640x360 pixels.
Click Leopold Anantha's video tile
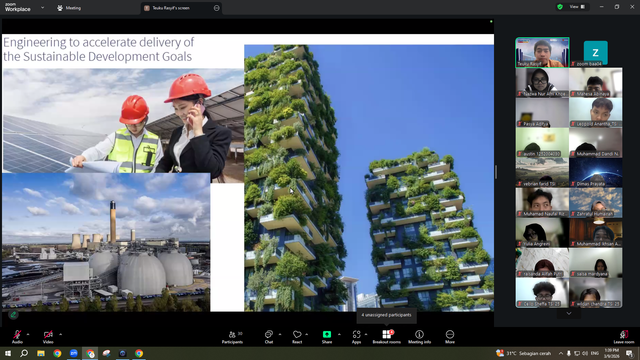tap(596, 113)
